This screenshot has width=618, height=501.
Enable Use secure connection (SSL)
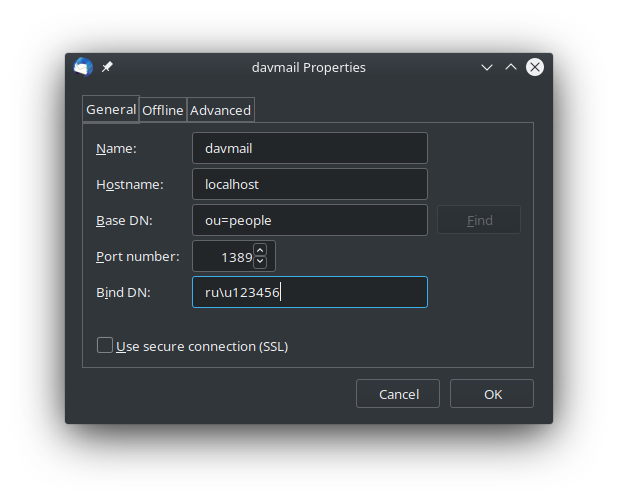(105, 346)
